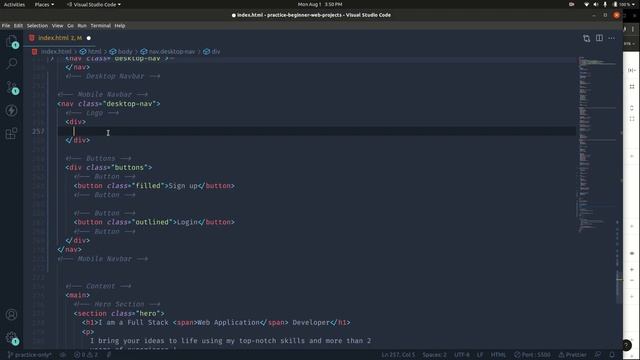Click the h1 Full Stack Web Application line
The image size is (640, 360).
point(216,322)
